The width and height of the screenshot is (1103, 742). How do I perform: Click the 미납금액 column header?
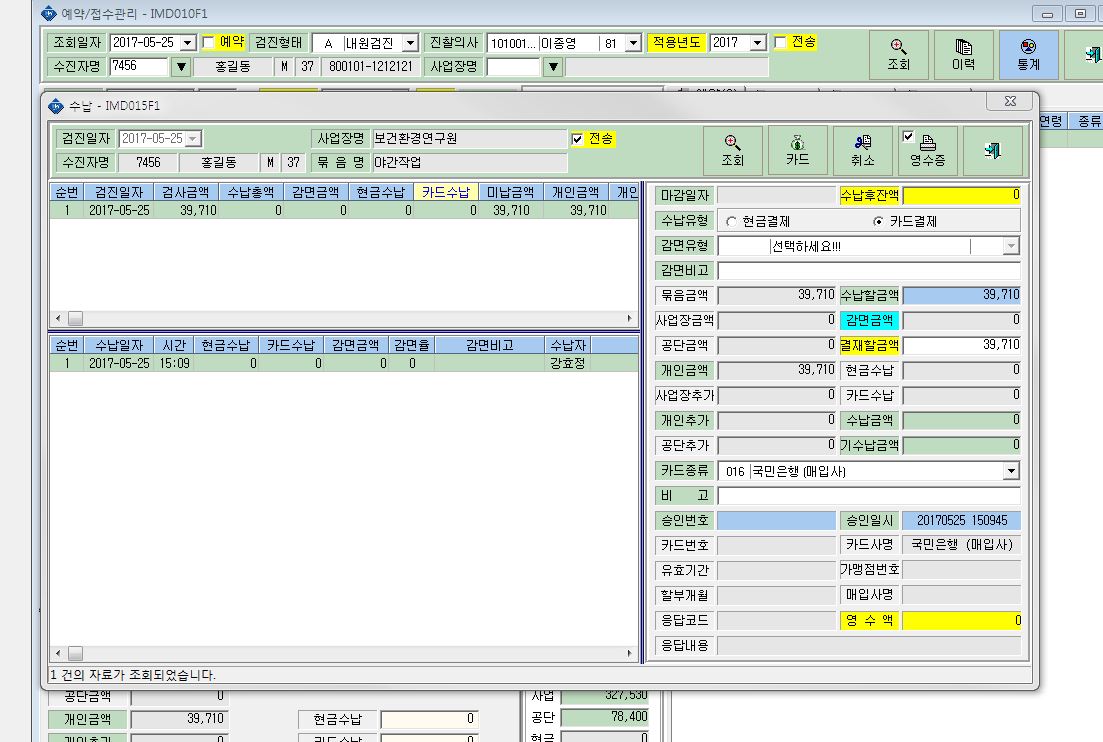[511, 191]
